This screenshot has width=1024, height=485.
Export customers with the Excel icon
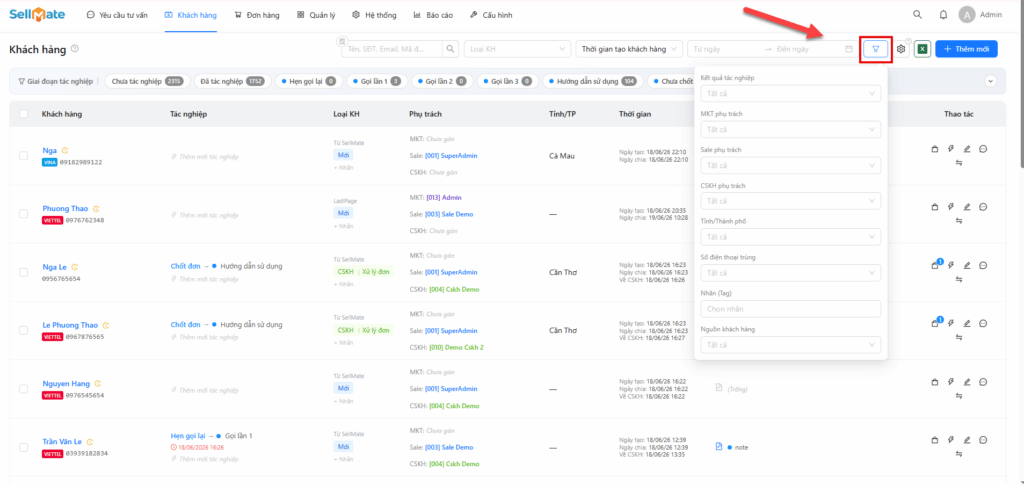pos(922,49)
